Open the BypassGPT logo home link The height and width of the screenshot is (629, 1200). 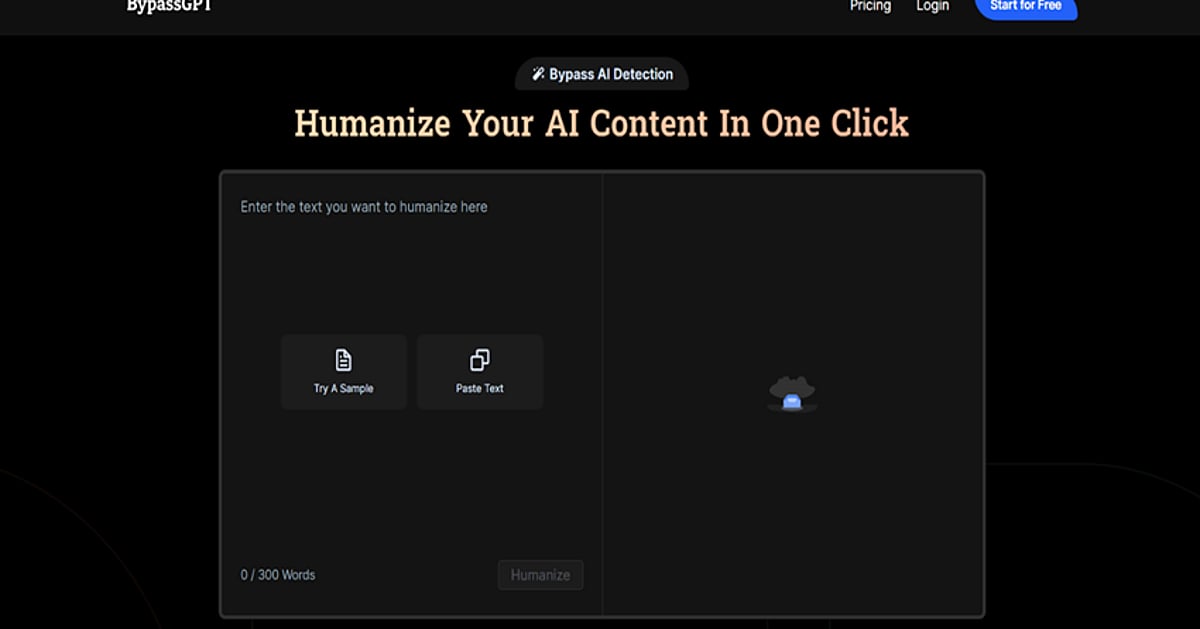[x=169, y=6]
